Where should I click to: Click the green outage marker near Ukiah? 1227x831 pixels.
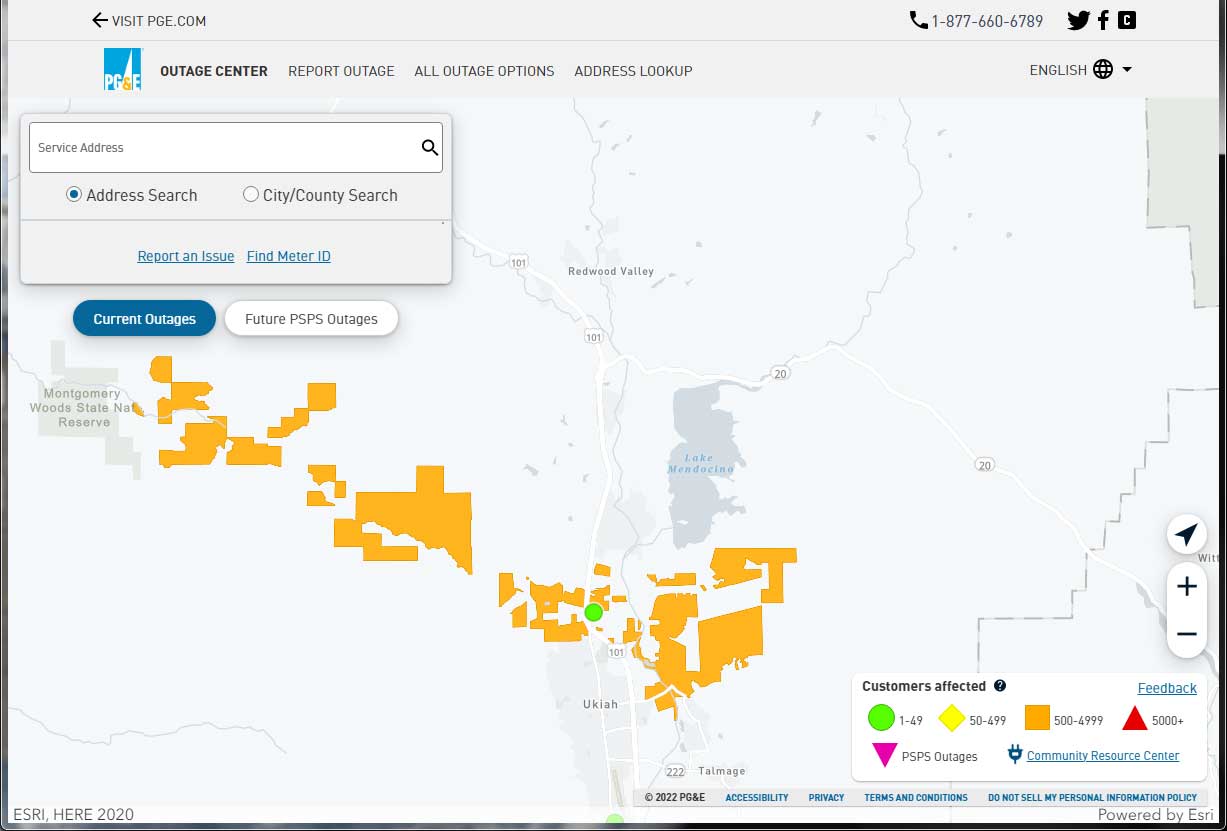(593, 612)
